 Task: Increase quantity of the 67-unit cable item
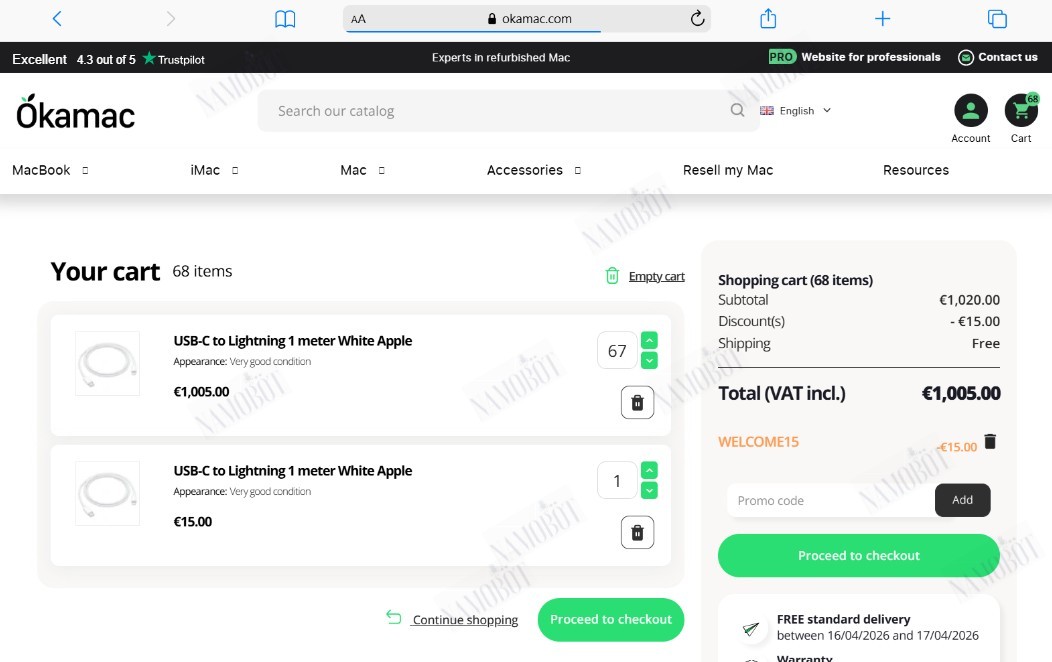pyautogui.click(x=649, y=340)
